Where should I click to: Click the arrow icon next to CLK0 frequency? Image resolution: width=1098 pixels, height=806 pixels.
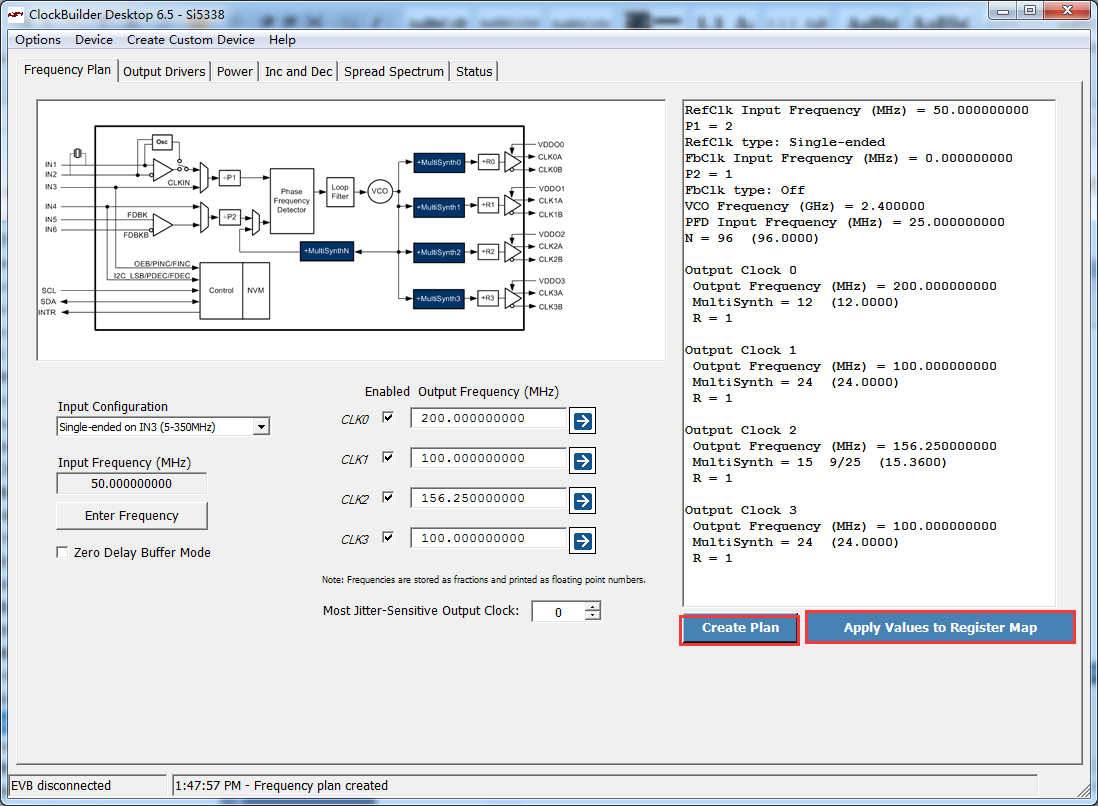(583, 421)
